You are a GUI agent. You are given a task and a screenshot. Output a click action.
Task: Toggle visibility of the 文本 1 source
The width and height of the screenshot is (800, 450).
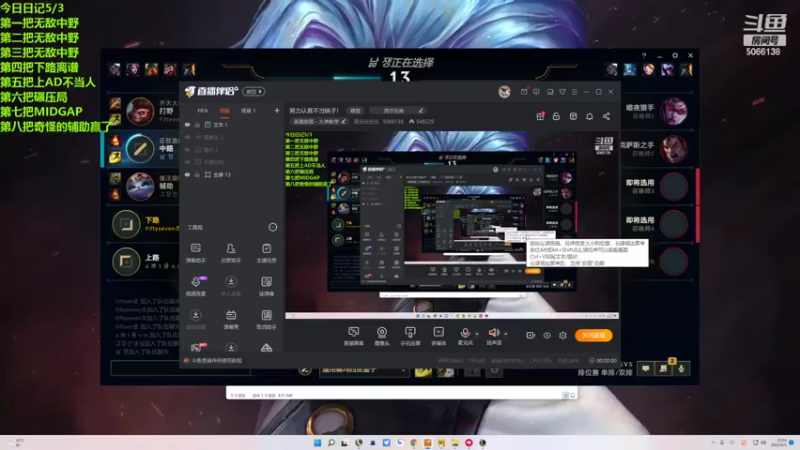tap(187, 124)
